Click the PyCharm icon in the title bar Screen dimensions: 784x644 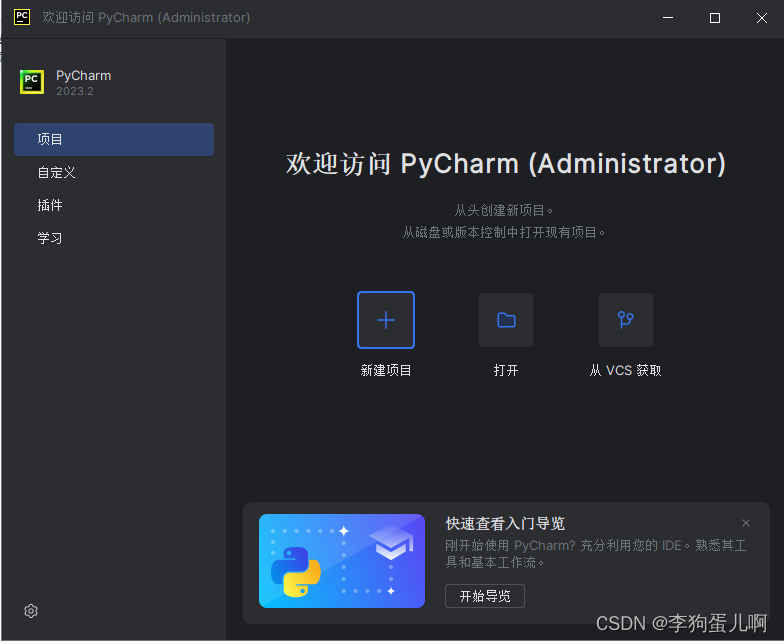22,17
